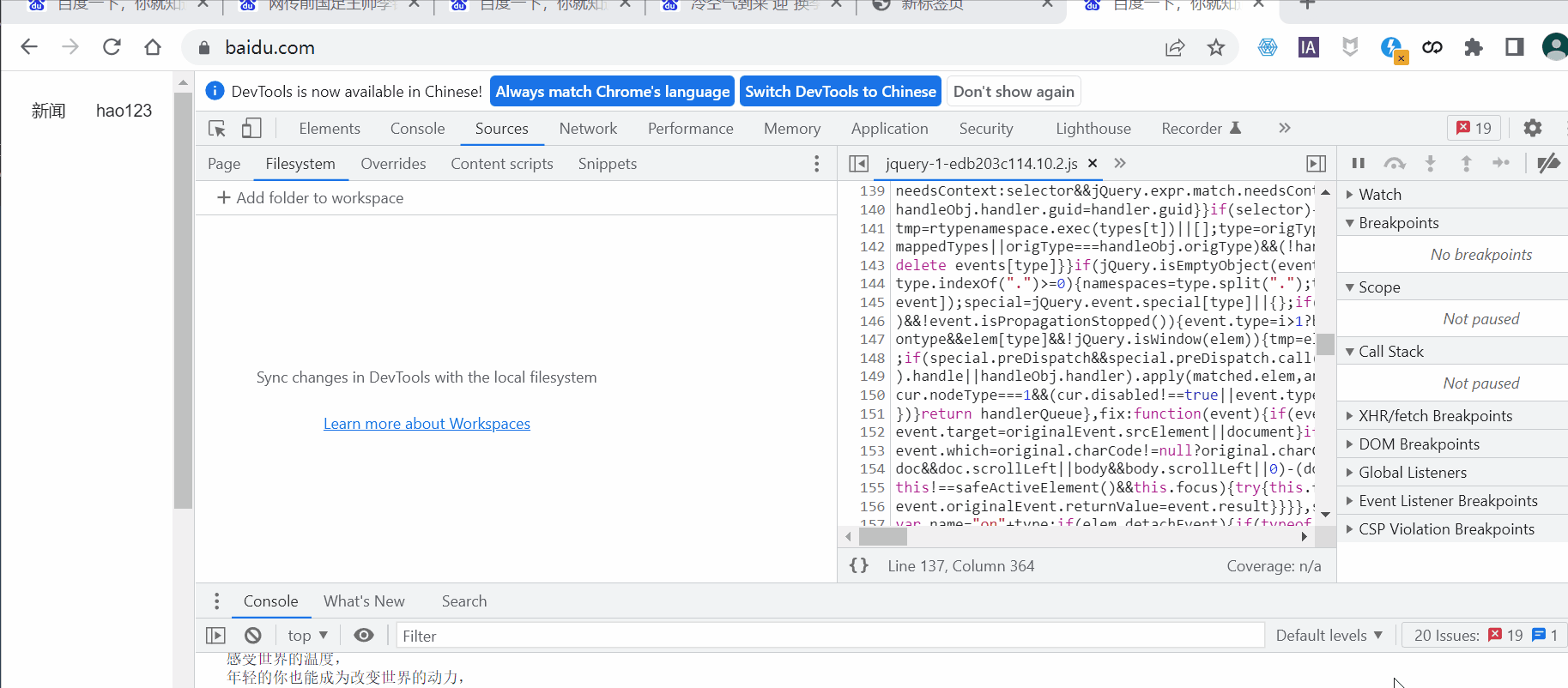Click the 19 errors badge
The image size is (1568, 688).
1474,128
